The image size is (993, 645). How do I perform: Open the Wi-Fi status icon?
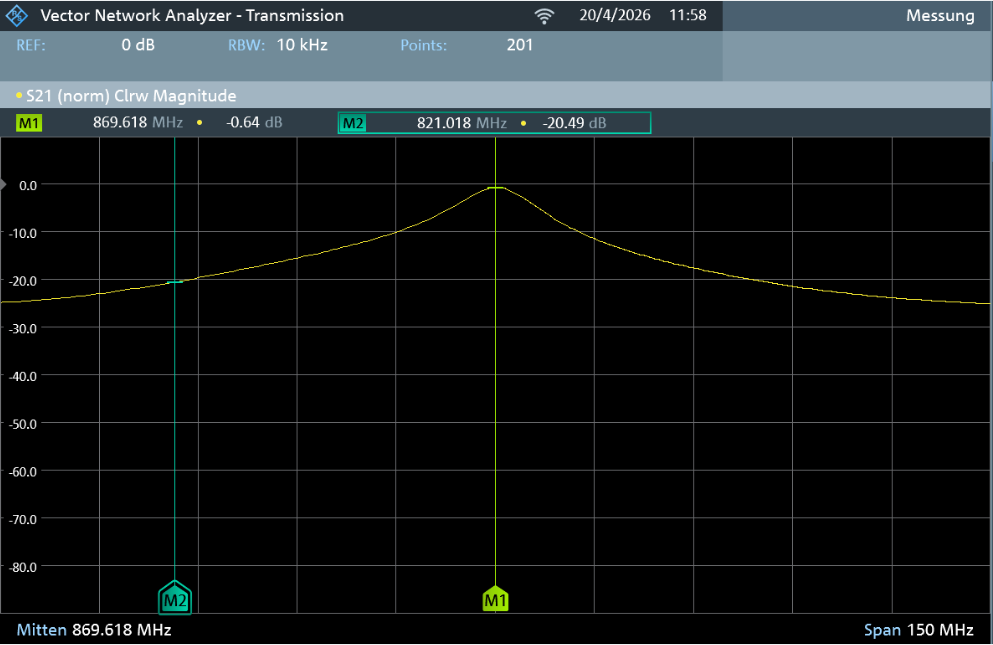(x=544, y=16)
